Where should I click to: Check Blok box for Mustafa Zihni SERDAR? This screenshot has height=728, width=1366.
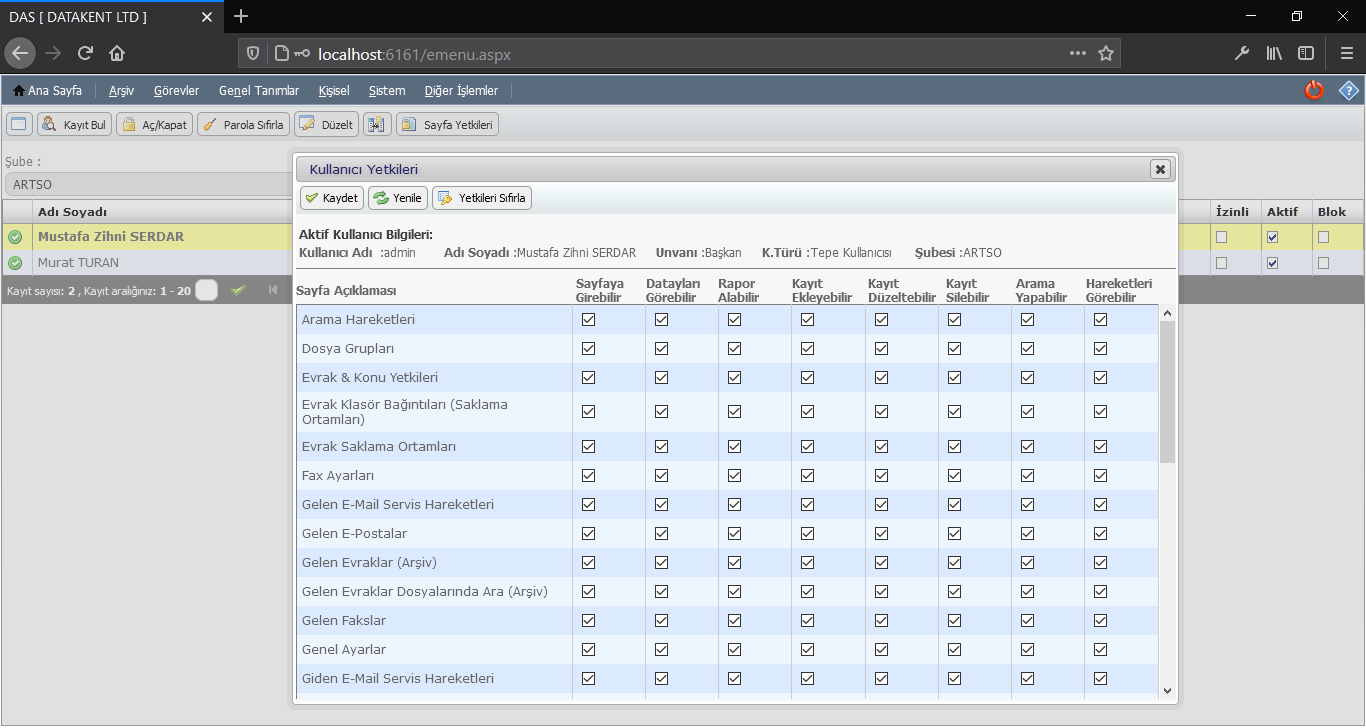1323,237
